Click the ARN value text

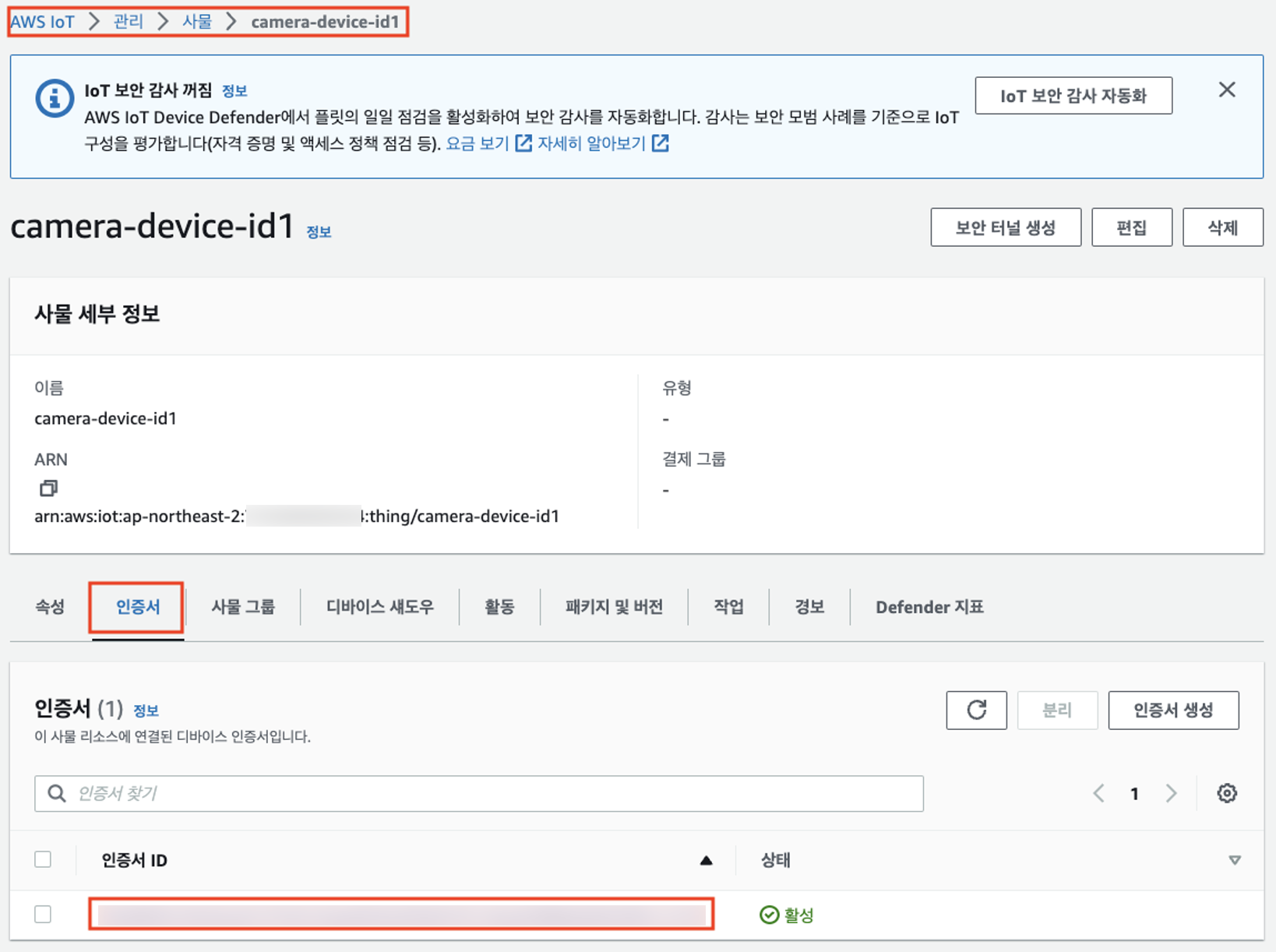tap(297, 517)
